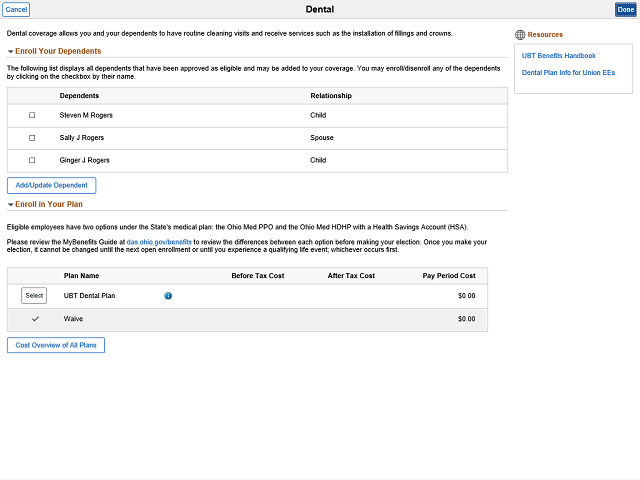Click the Pay Period Cost column header
This screenshot has height=480, width=640.
tap(449, 275)
